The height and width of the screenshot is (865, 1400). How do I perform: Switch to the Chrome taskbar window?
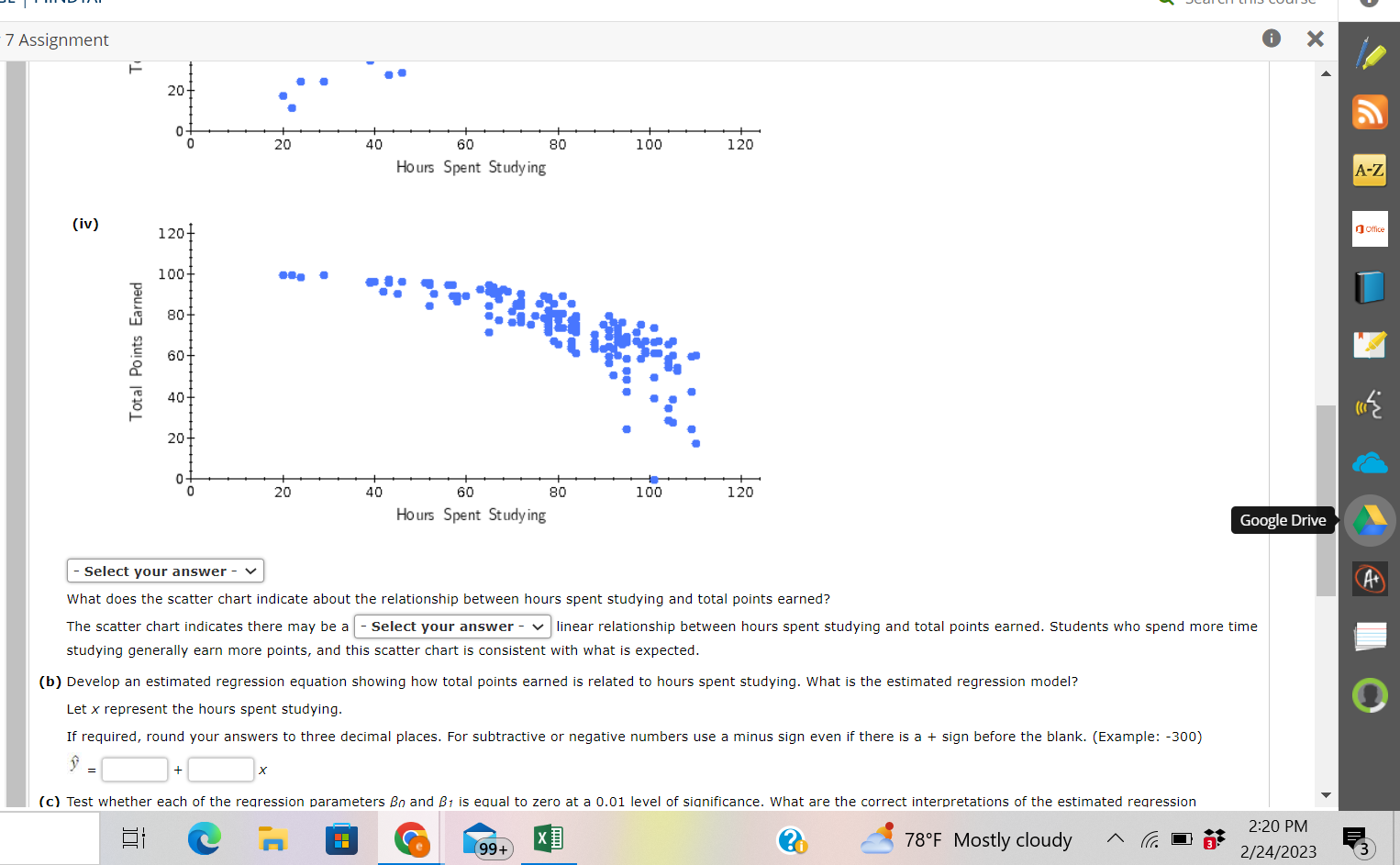click(x=411, y=838)
